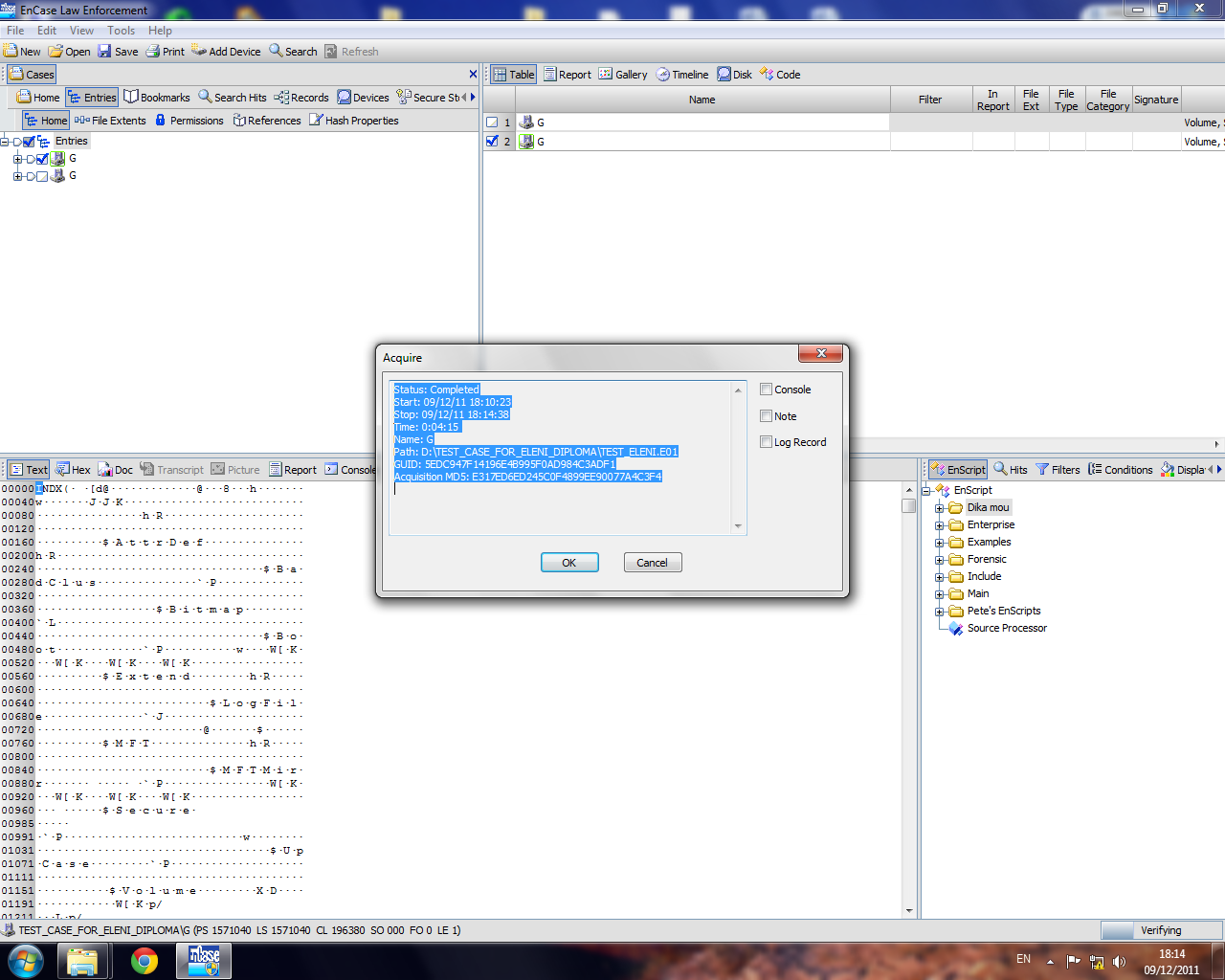1225x980 pixels.
Task: Enable the Console checkbox in Acquire dialog
Action: 767,390
